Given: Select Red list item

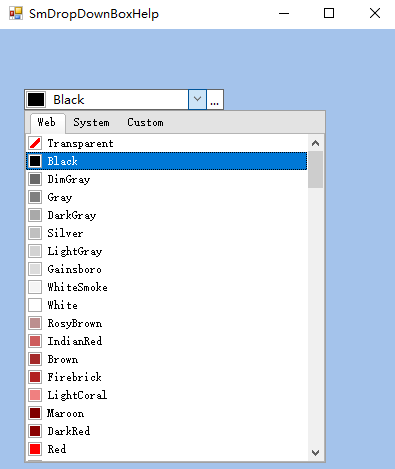Looking at the screenshot, I should coord(167,449).
